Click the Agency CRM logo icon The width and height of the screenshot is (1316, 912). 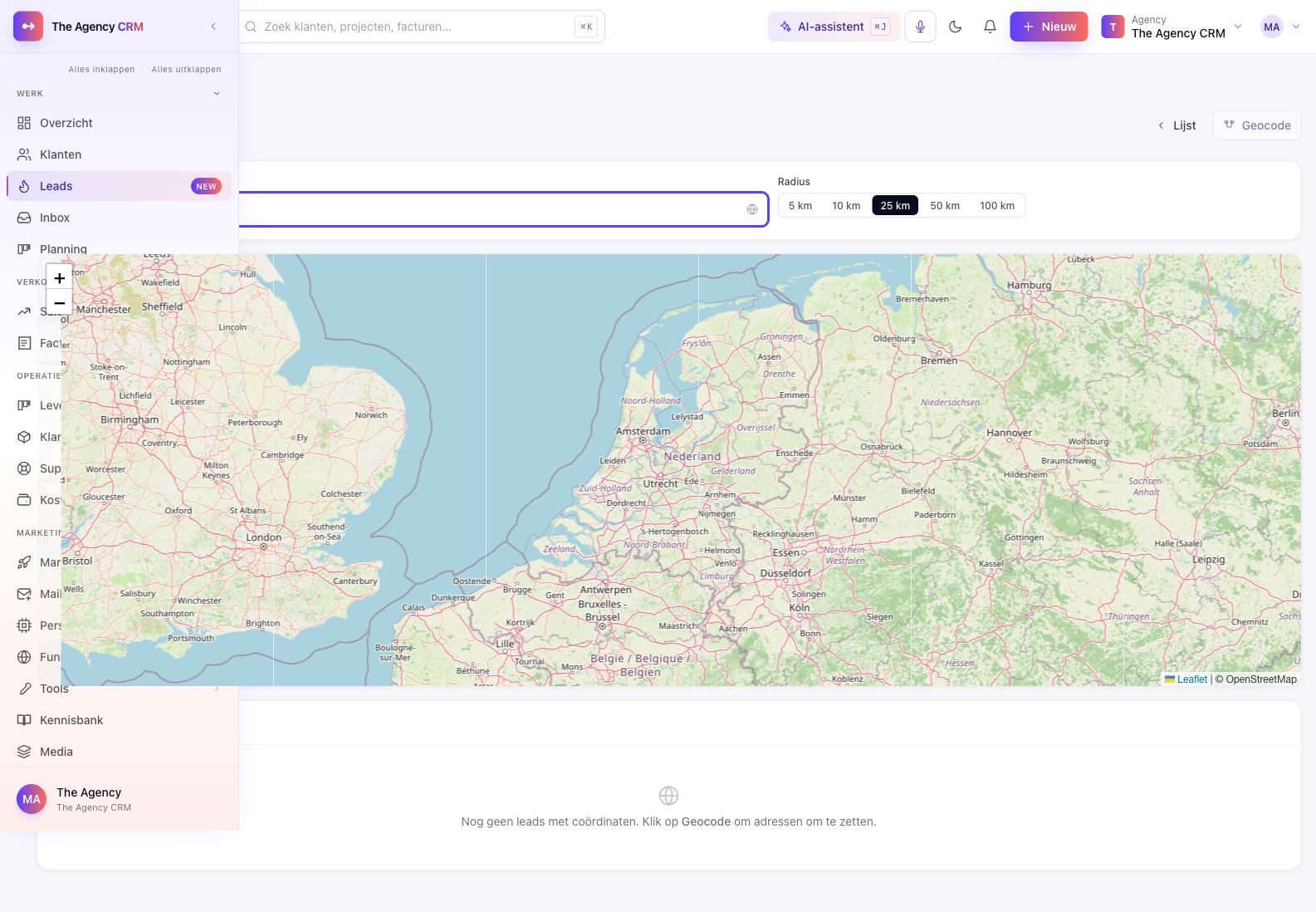(28, 27)
